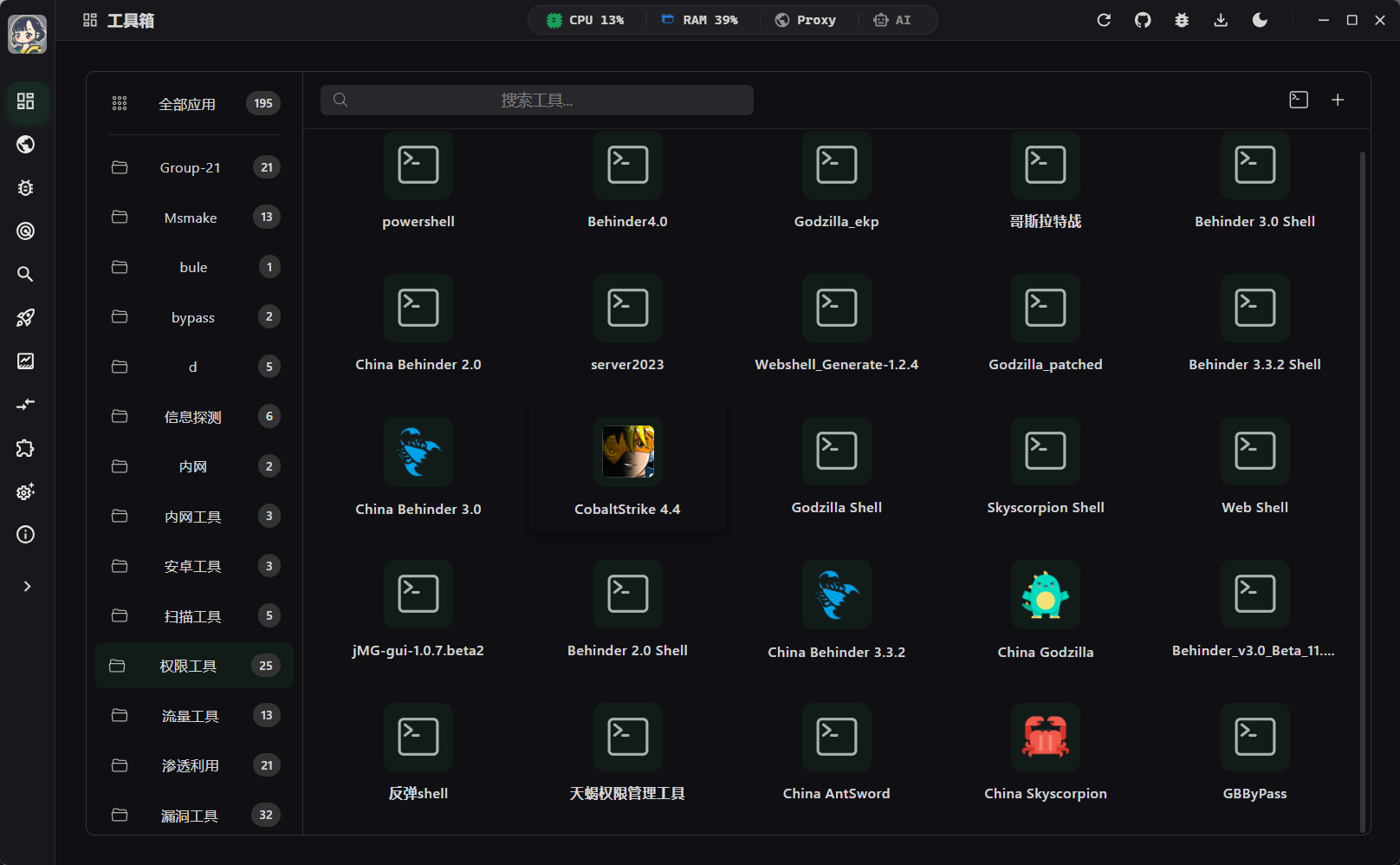
Task: Launch China Godzilla dinosaur icon
Action: pyautogui.click(x=1046, y=595)
